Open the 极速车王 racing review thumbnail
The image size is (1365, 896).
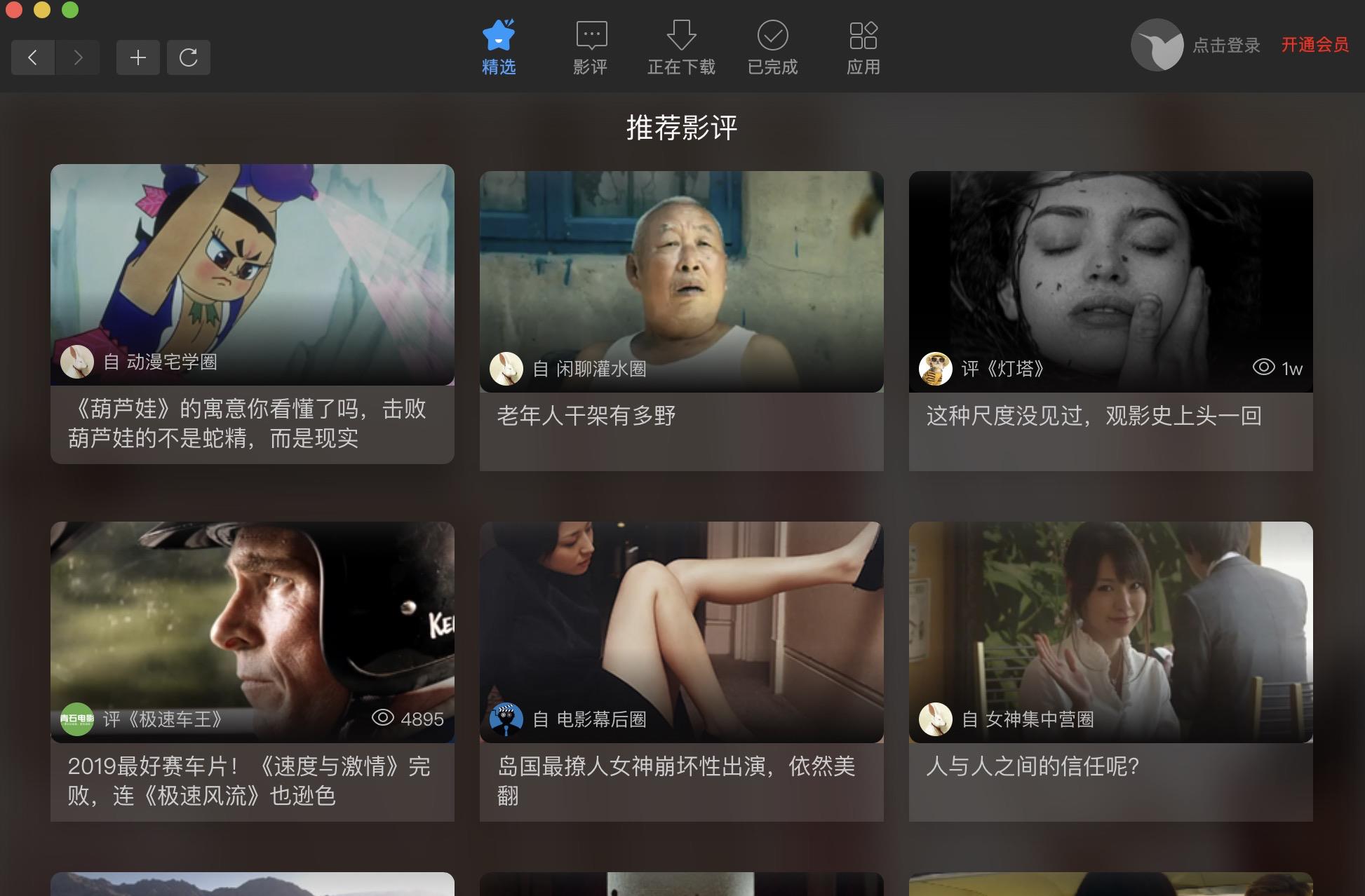click(253, 617)
